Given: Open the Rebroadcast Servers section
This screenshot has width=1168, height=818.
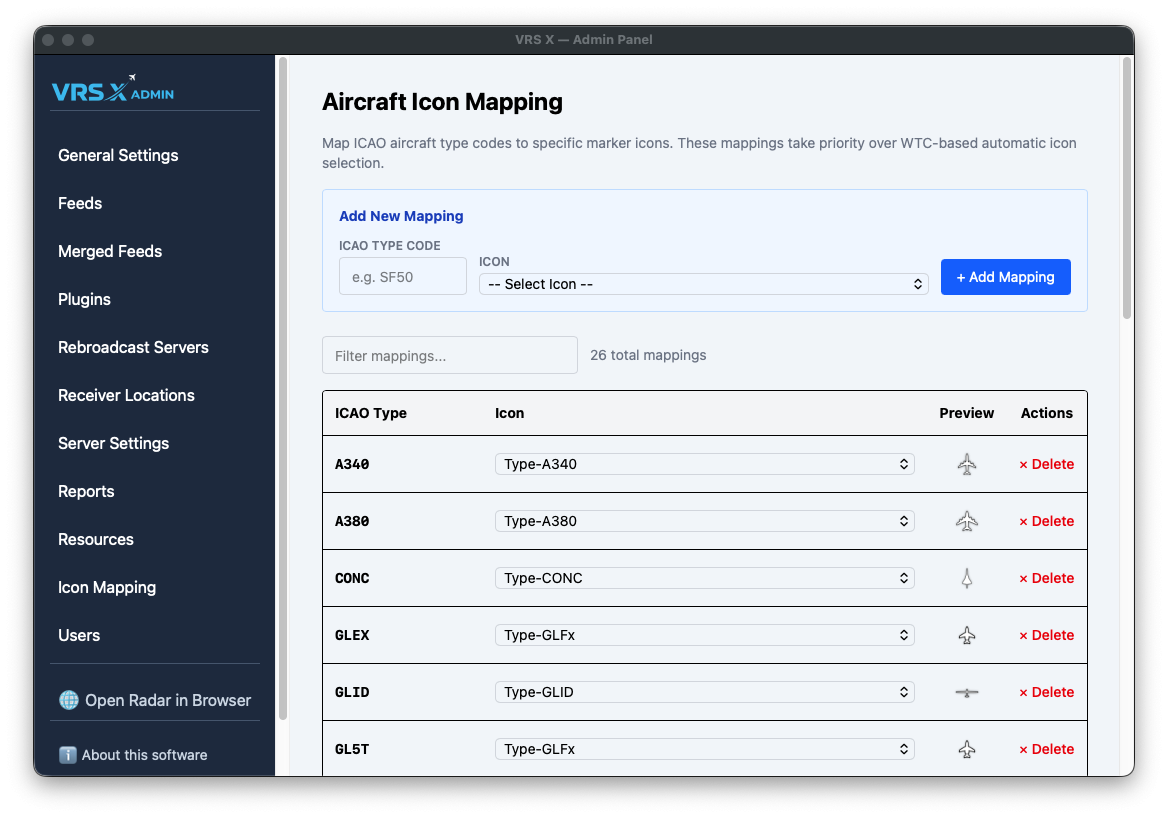Looking at the screenshot, I should click(x=133, y=347).
